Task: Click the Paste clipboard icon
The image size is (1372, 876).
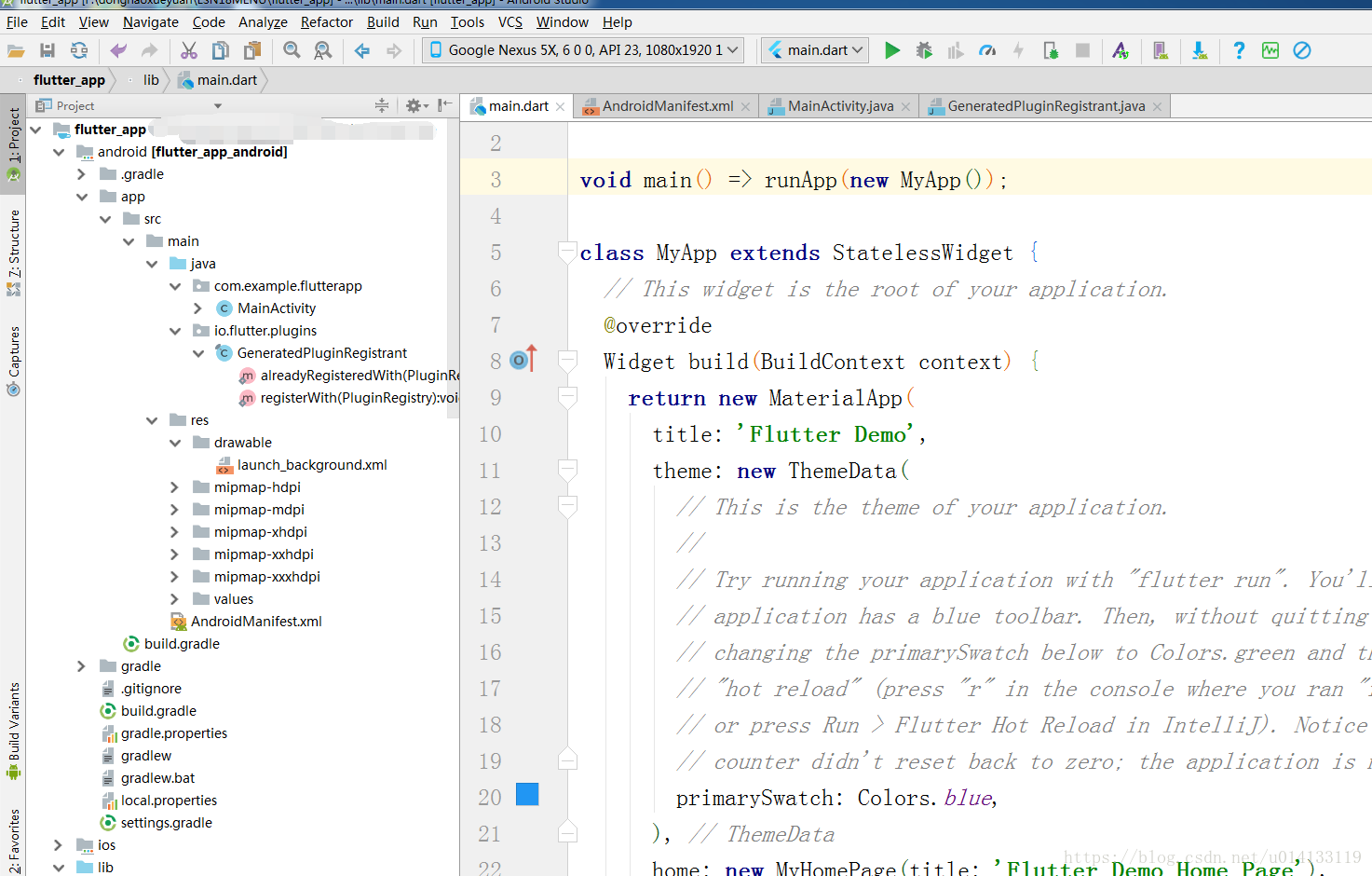Action: (252, 50)
